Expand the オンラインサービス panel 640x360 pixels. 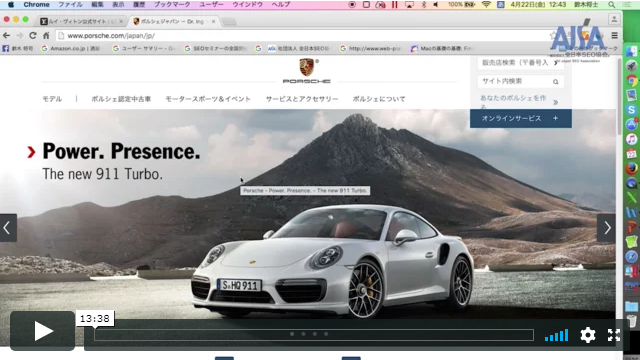[x=520, y=118]
